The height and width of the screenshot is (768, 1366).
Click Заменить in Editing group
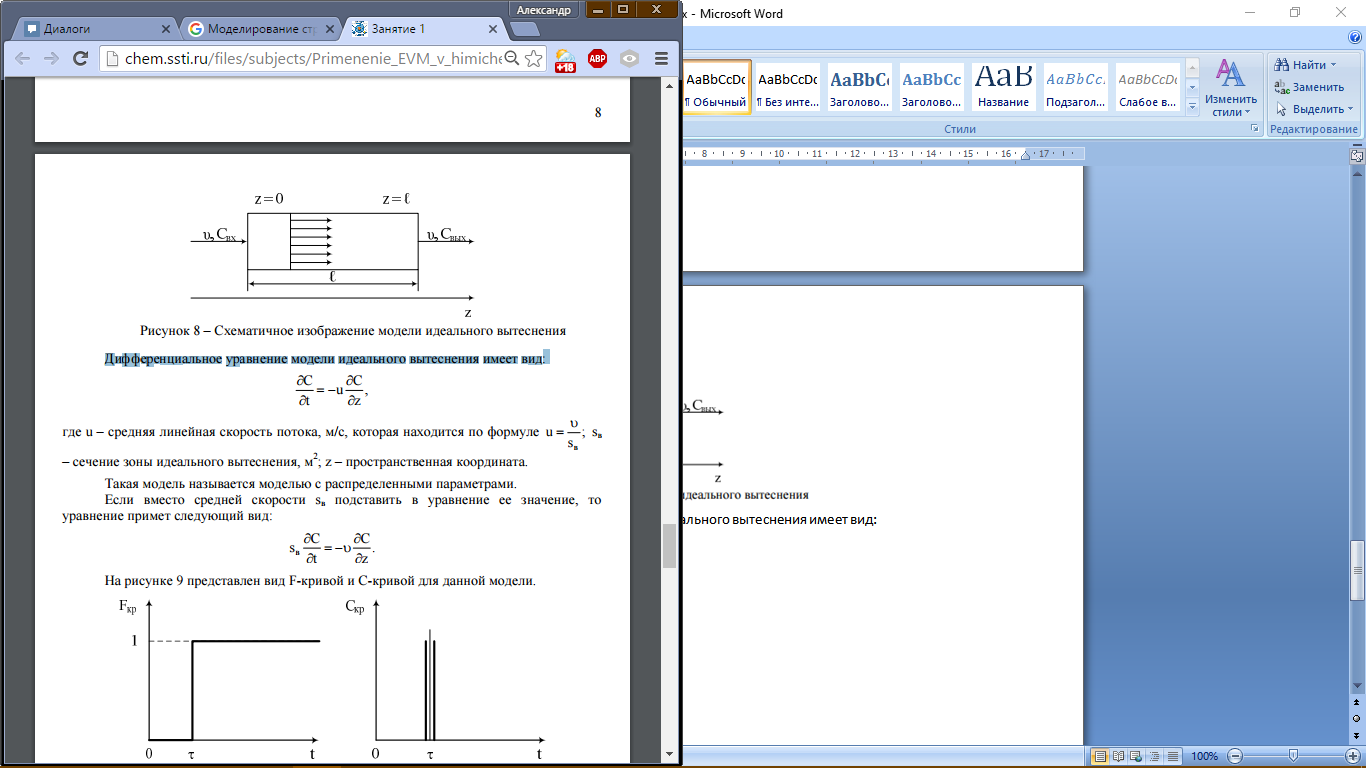(1309, 87)
